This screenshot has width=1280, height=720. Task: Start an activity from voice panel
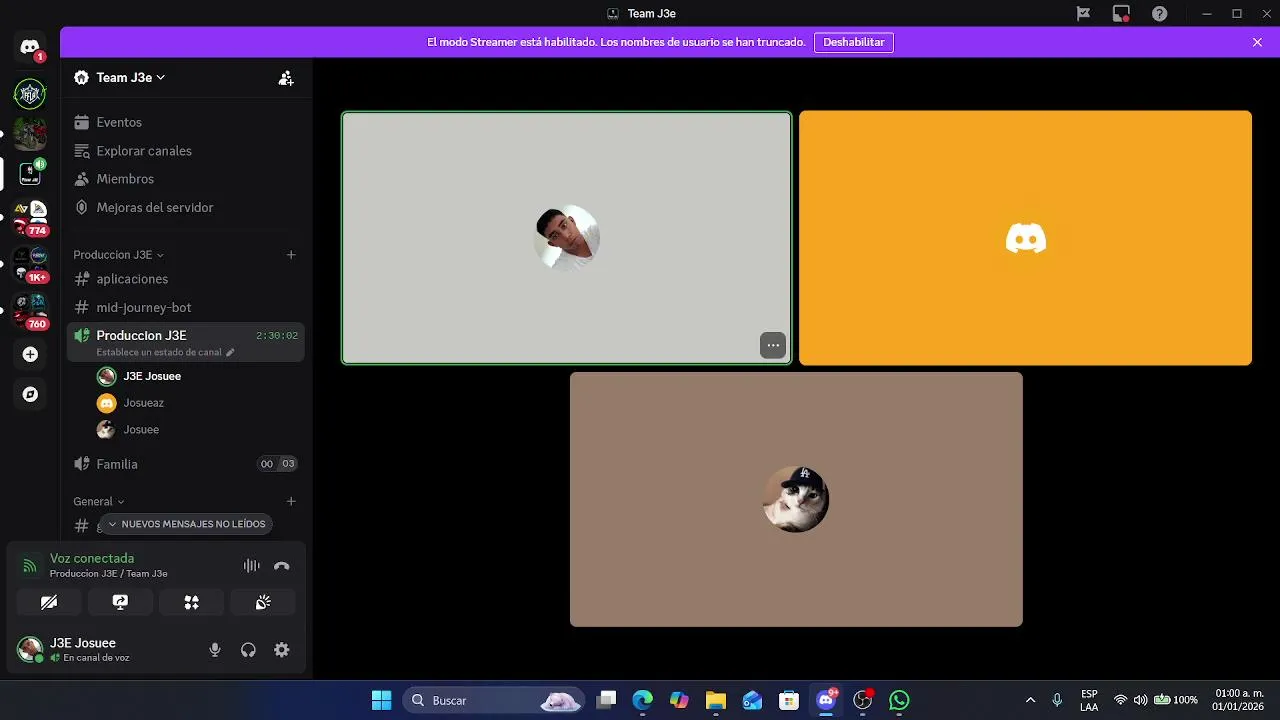tap(191, 602)
